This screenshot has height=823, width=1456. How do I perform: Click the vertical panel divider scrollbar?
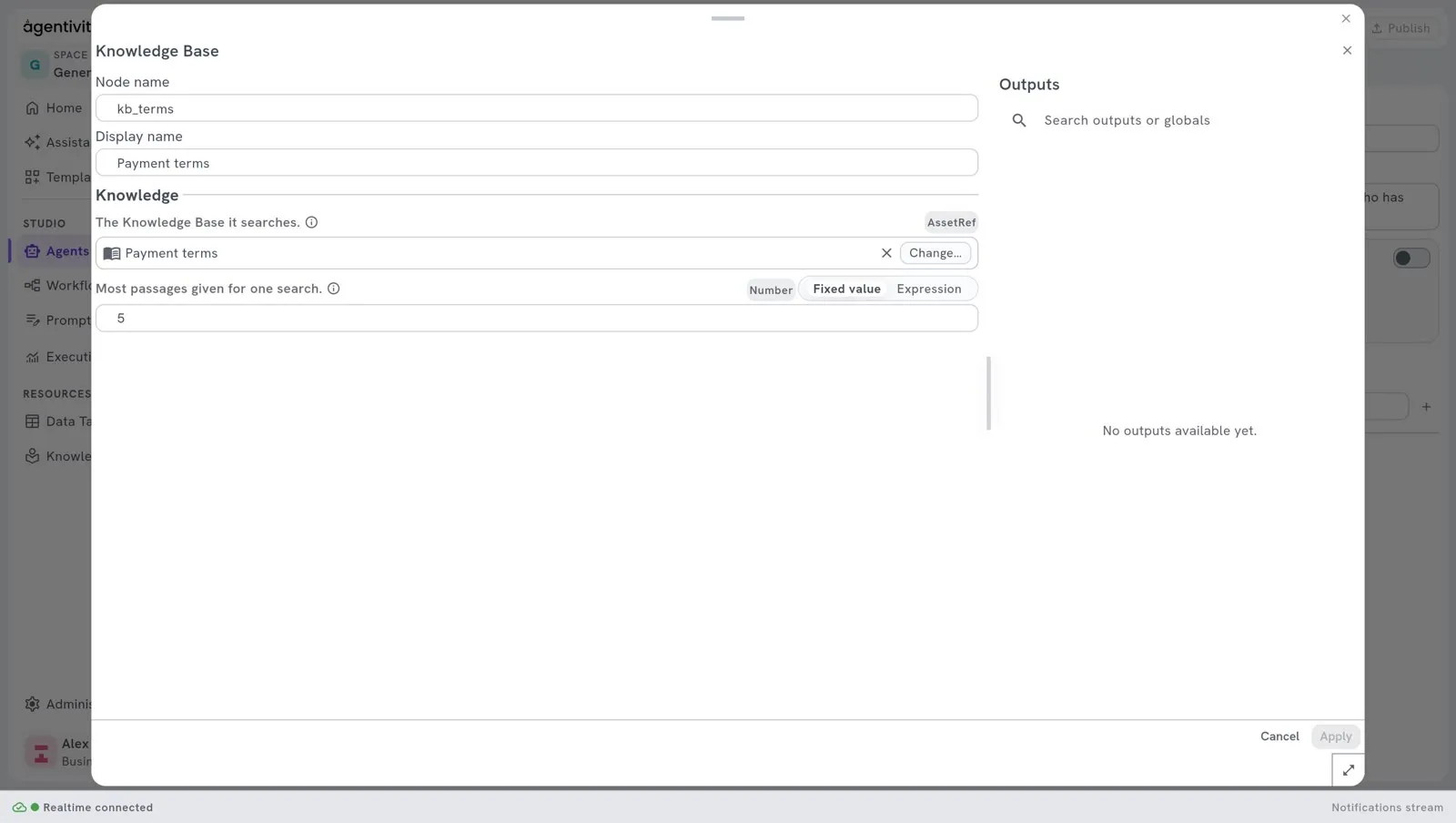[988, 393]
